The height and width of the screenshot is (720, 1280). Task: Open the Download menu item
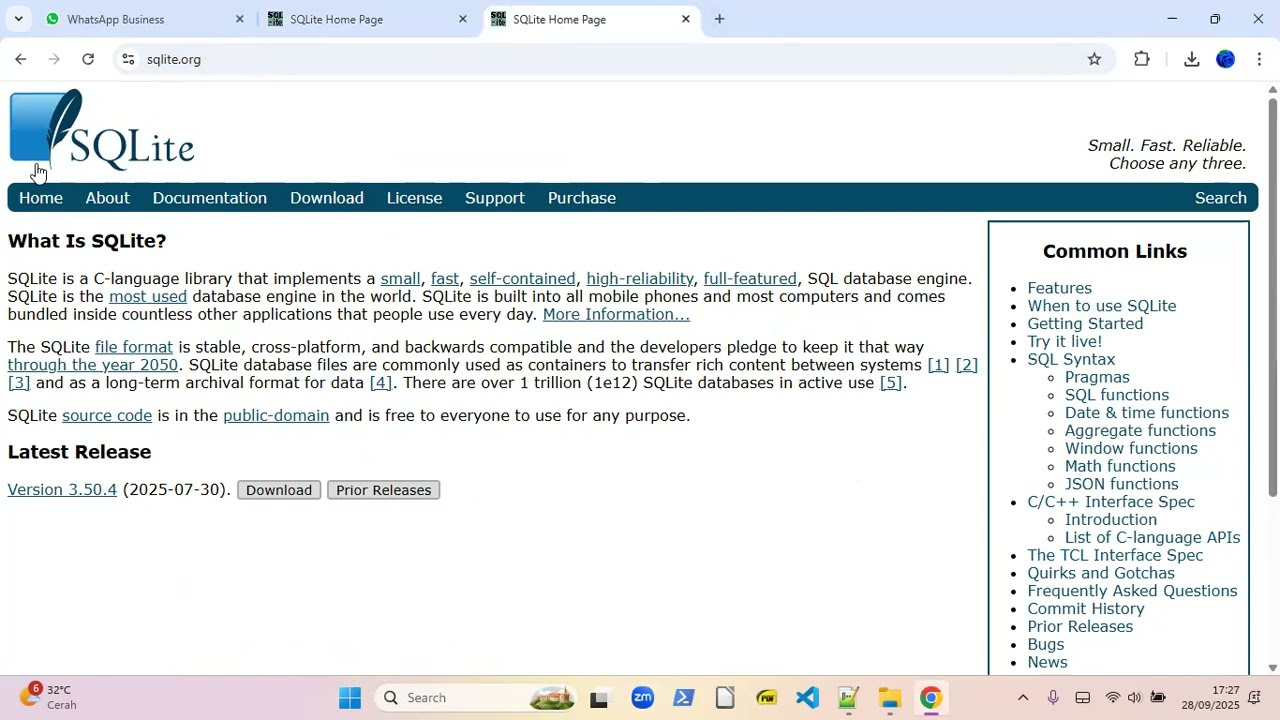click(x=327, y=198)
